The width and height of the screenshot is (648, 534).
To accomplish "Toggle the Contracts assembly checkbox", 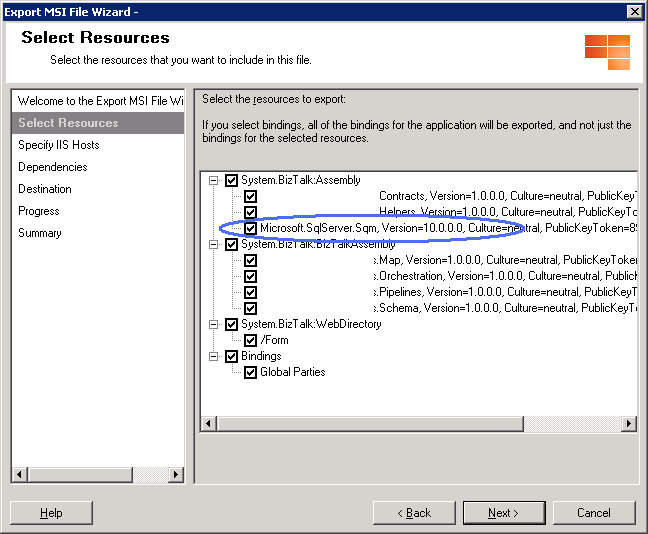I will 251,196.
